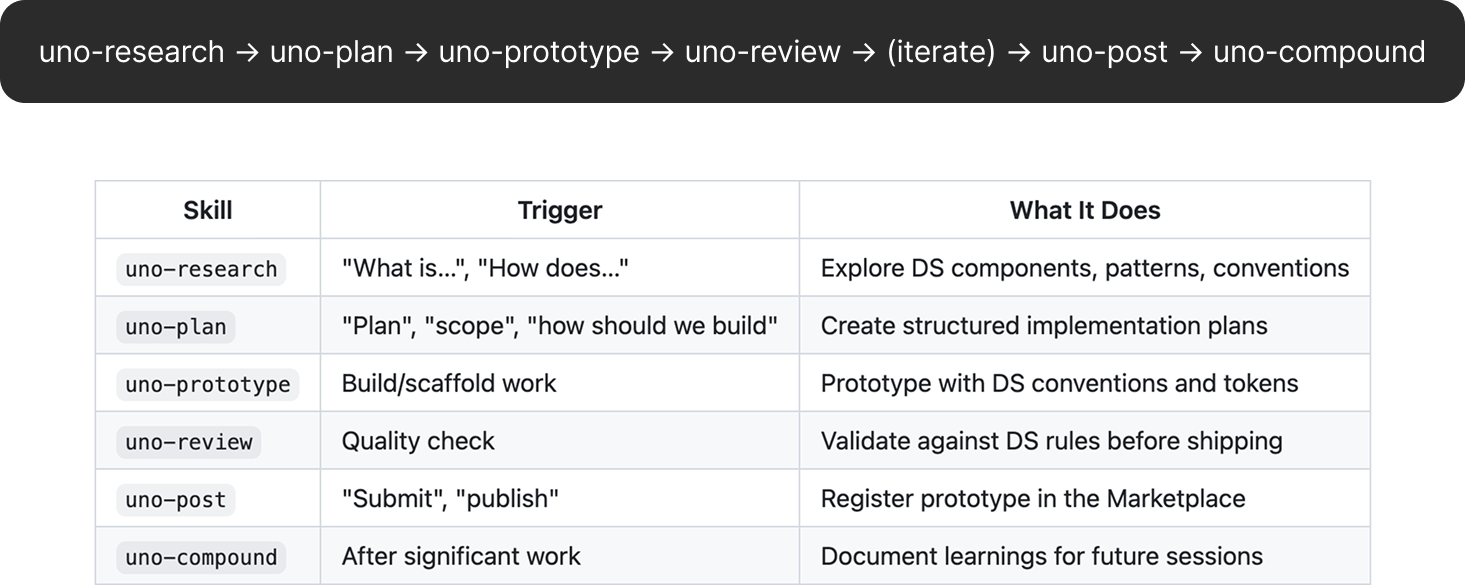This screenshot has width=1465, height=585.
Task: Click the (iterate) step in the banner
Action: [941, 52]
